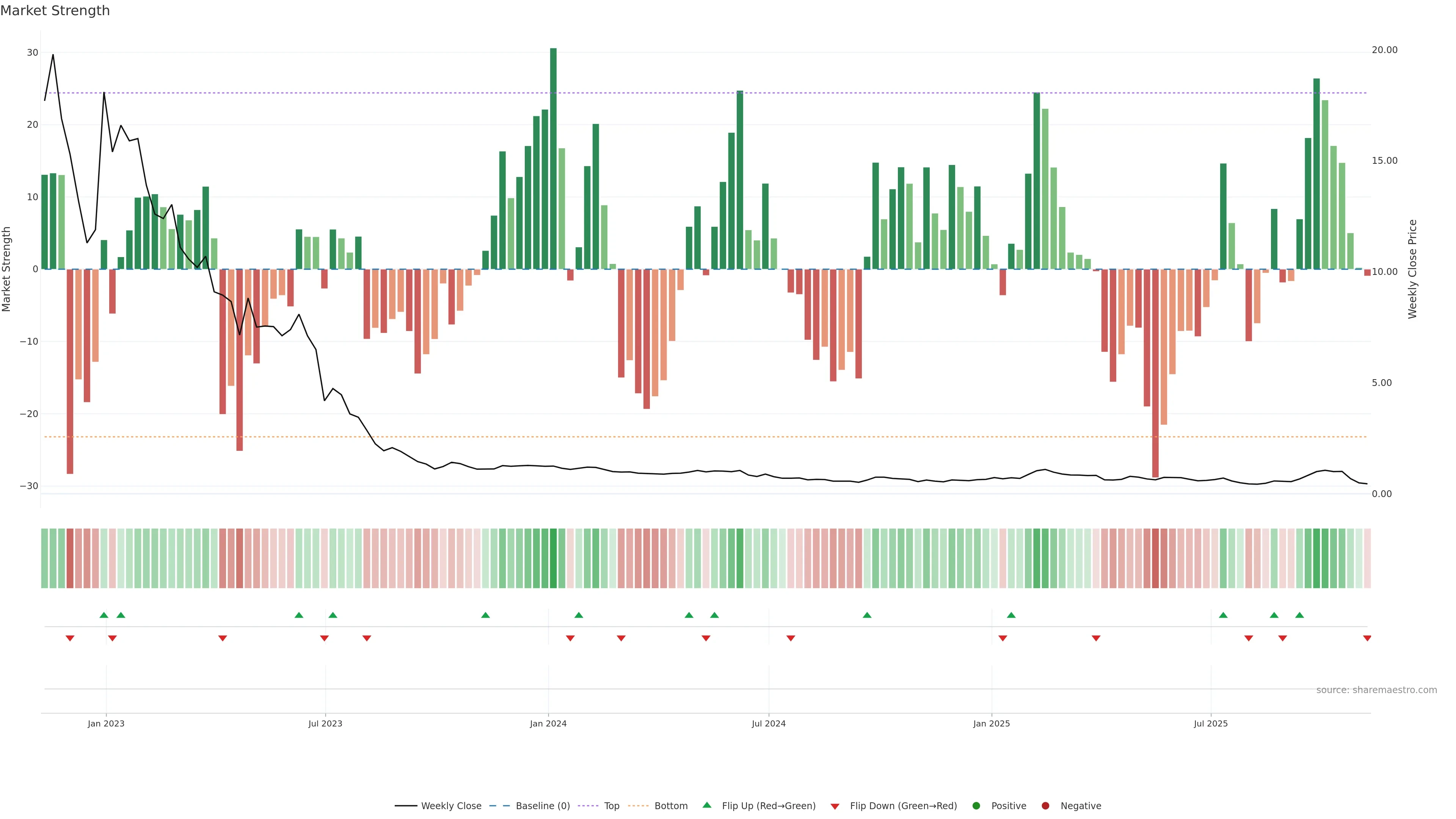Click the darkest green heatmap strip cell
1456x819 pixels.
(x=553, y=559)
